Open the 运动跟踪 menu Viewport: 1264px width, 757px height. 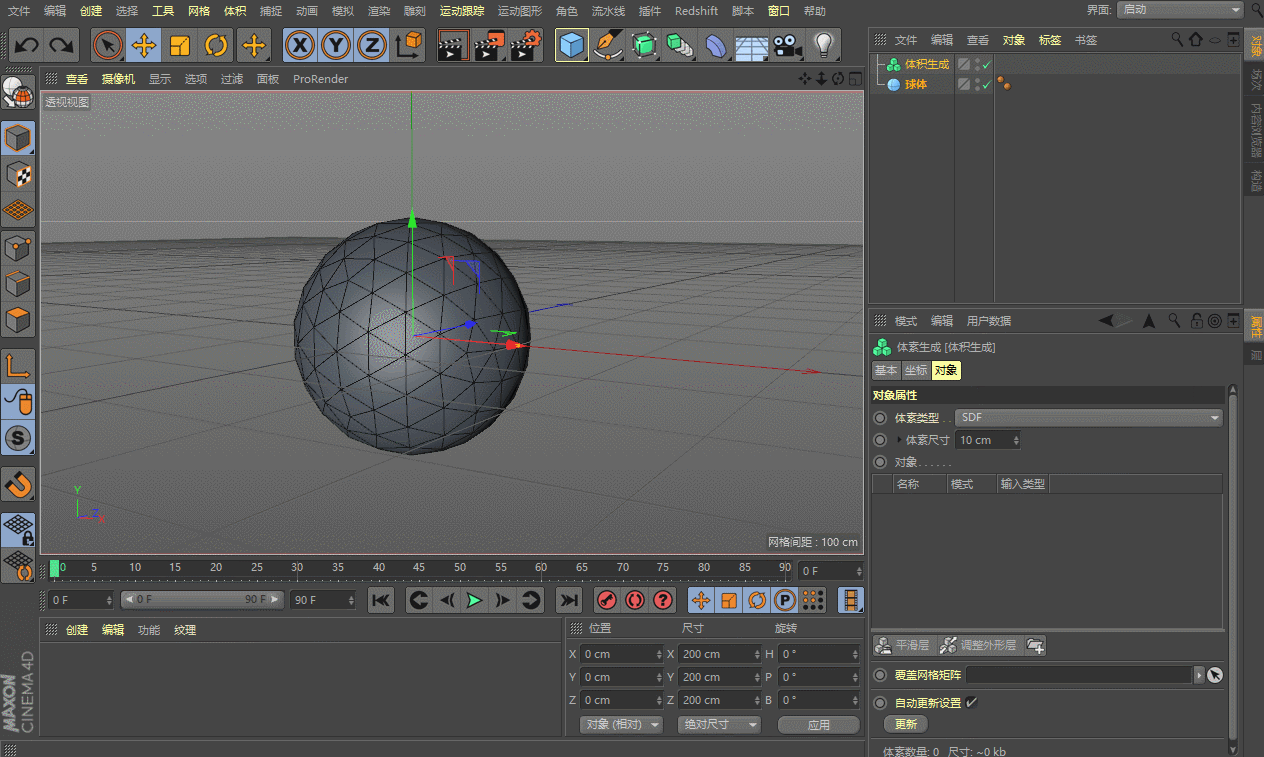461,11
